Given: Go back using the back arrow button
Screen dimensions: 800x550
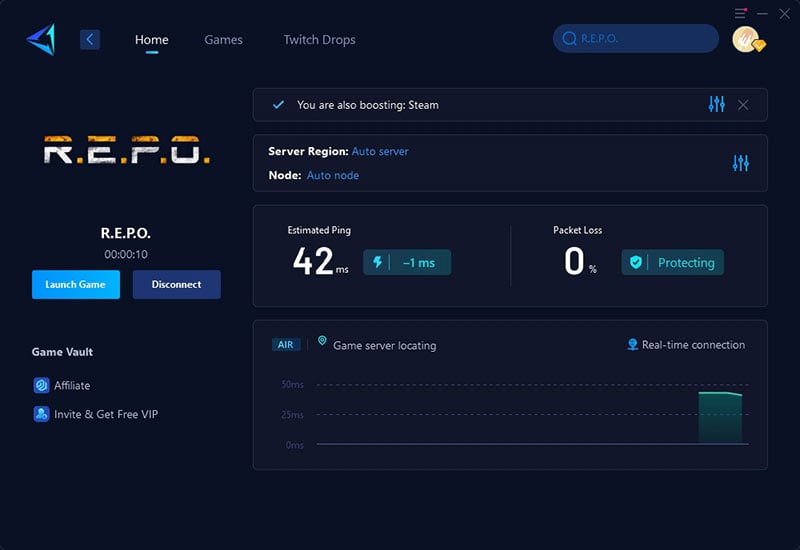Looking at the screenshot, I should pos(90,39).
